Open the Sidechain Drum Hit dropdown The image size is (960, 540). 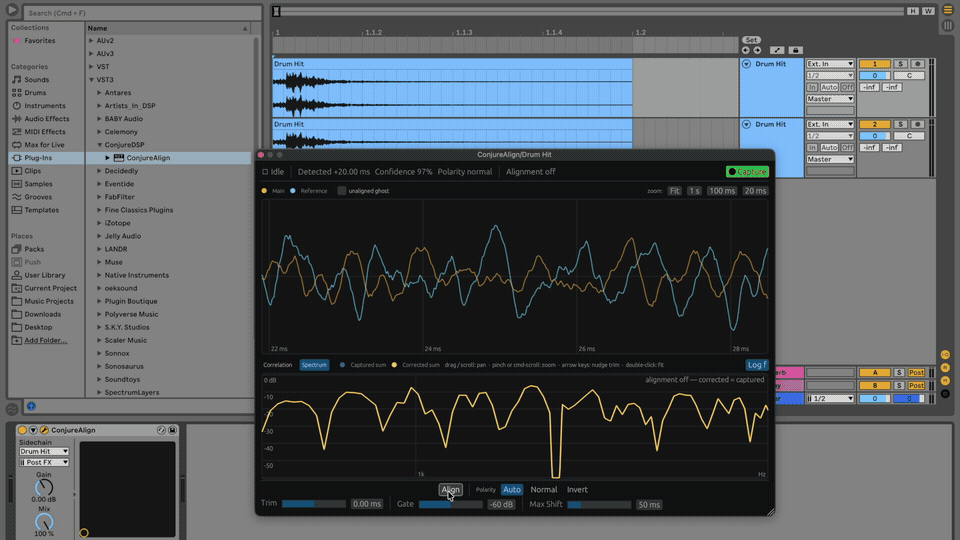(x=43, y=451)
